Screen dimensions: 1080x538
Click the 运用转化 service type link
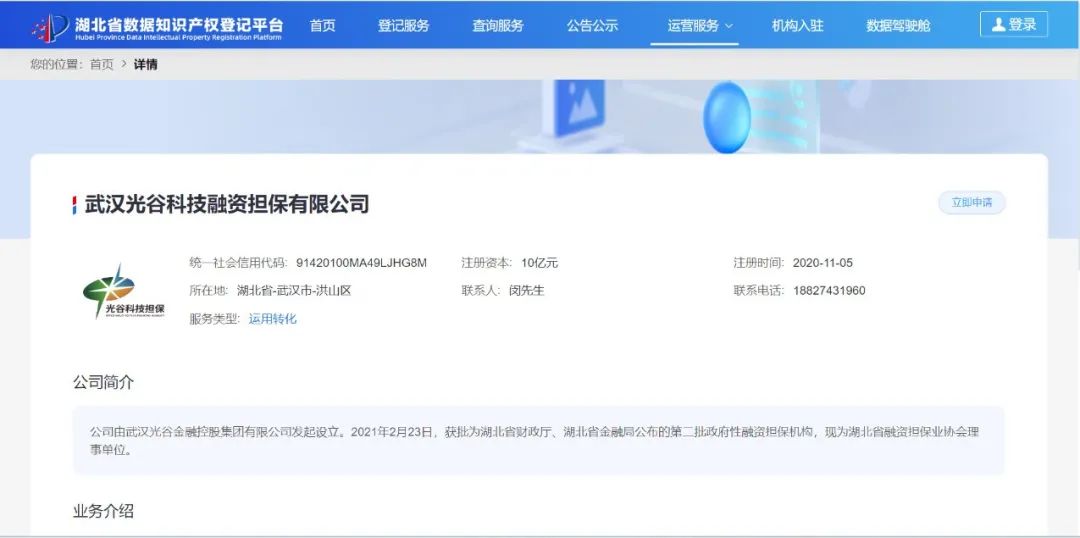coord(273,319)
